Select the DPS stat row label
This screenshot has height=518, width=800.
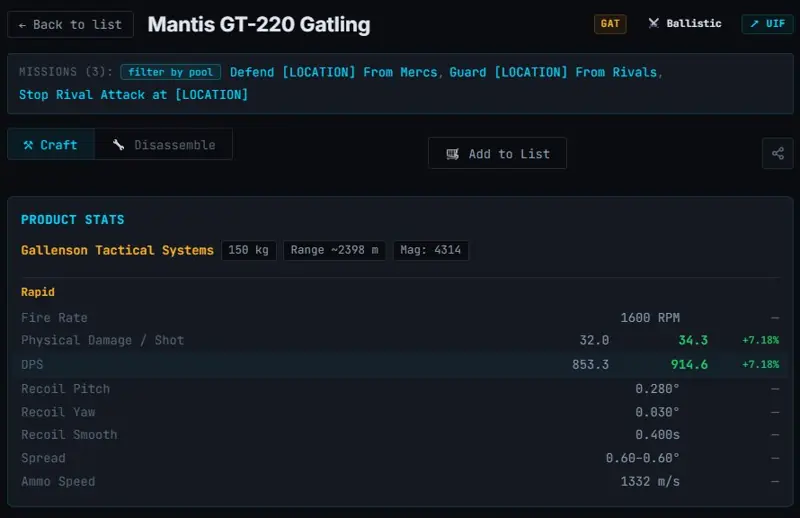[32, 364]
